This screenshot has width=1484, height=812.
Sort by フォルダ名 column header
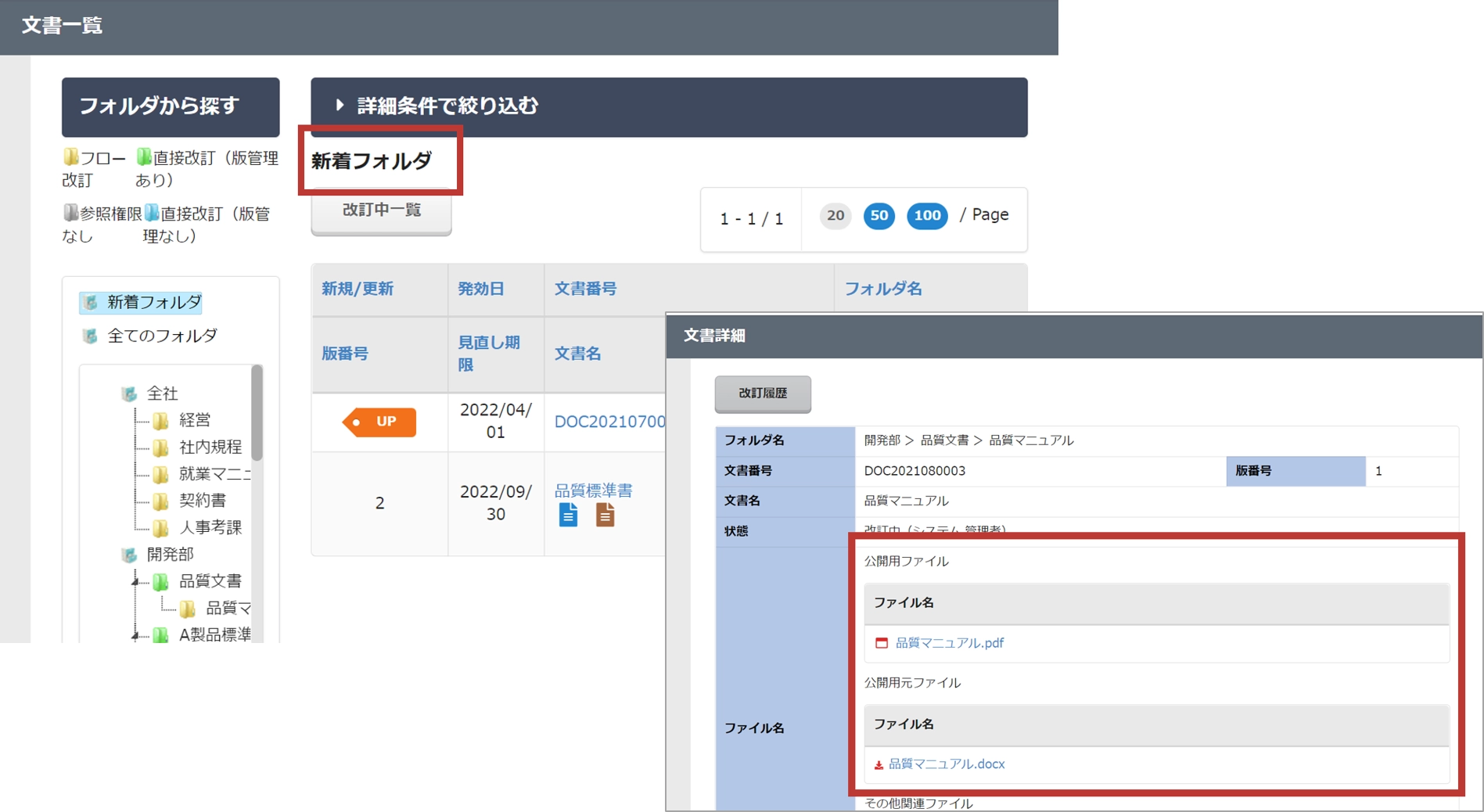coord(883,289)
